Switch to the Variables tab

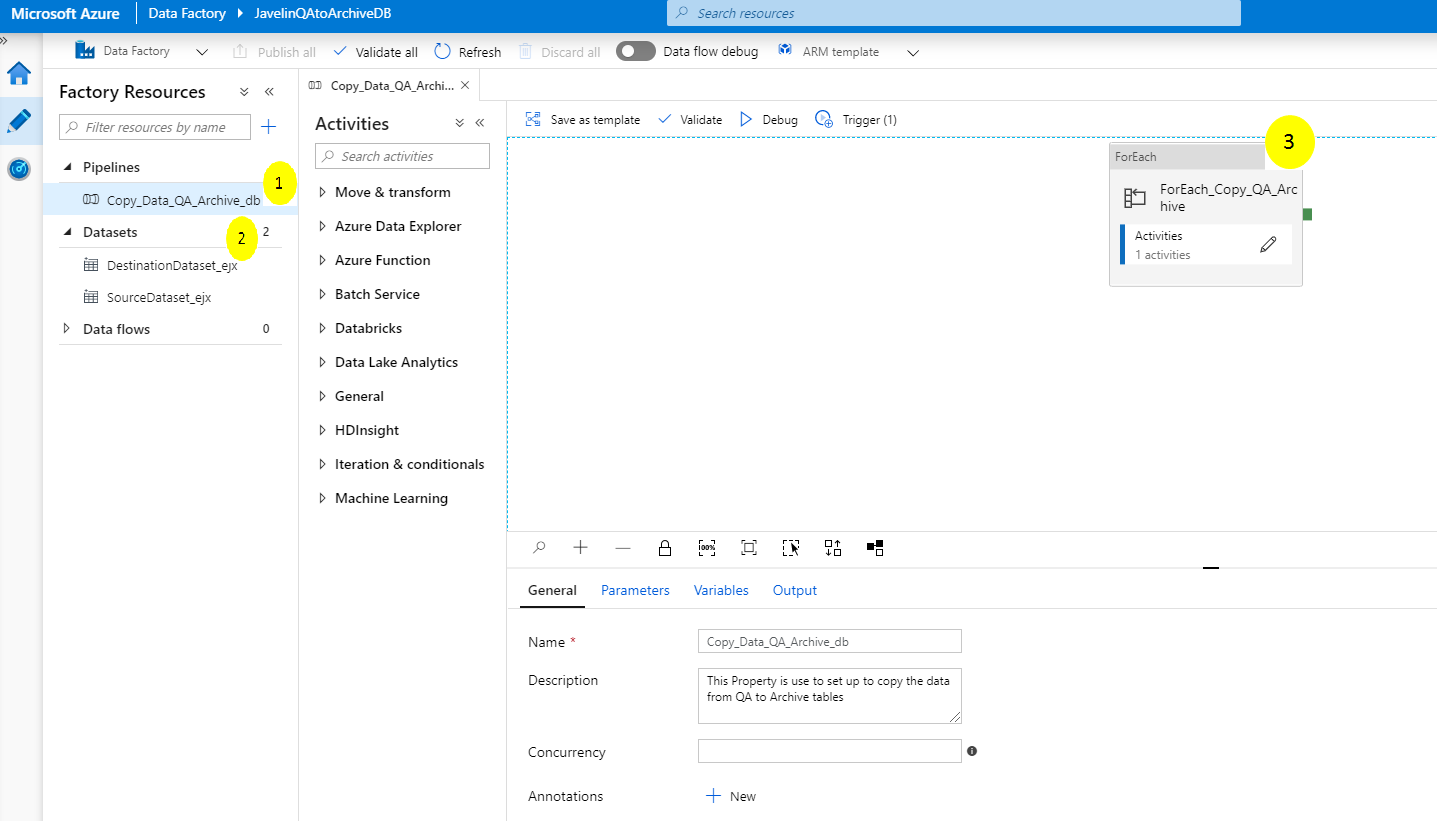pyautogui.click(x=721, y=590)
